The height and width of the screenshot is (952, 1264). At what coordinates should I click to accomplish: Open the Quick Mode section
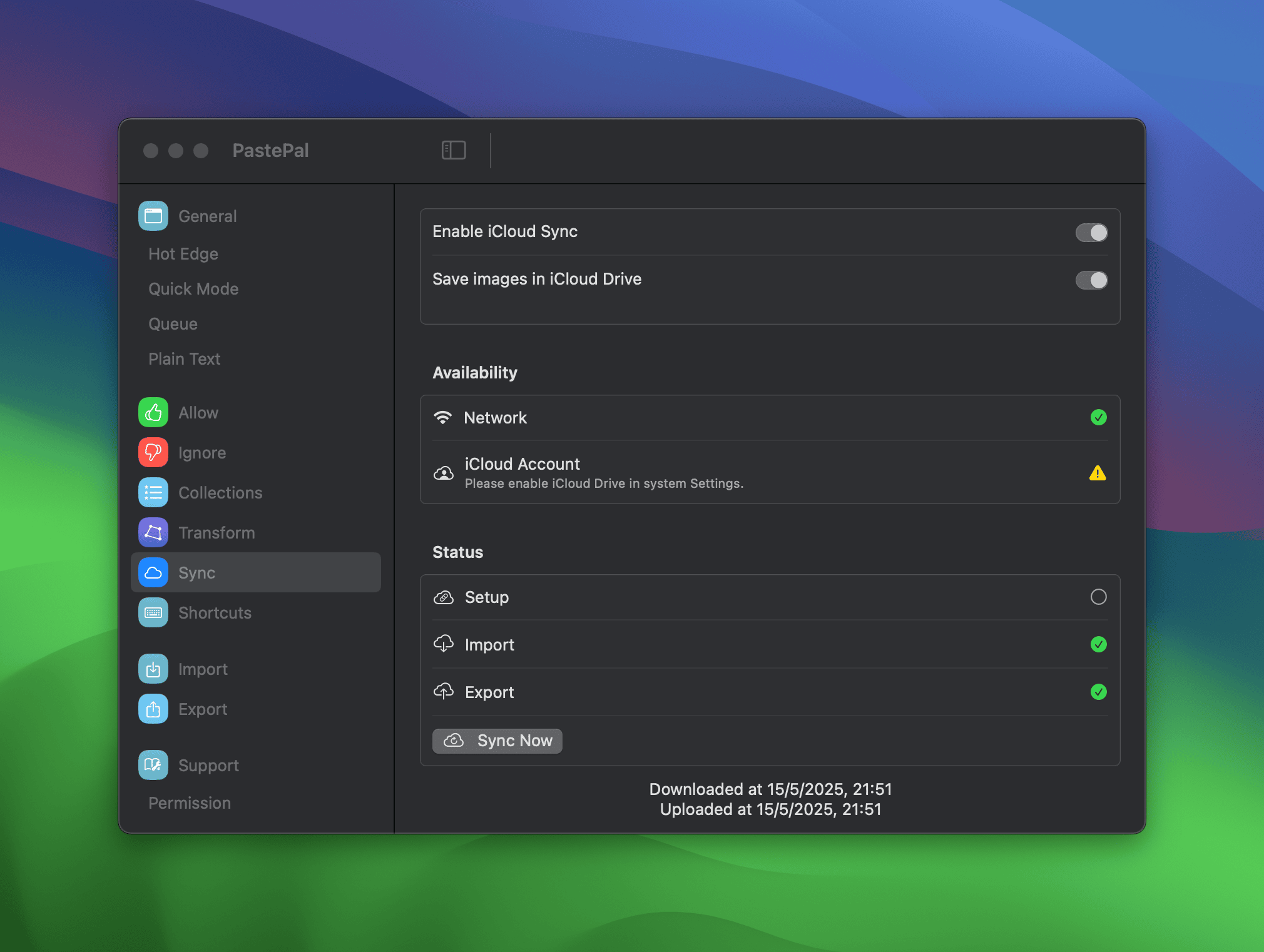[193, 288]
